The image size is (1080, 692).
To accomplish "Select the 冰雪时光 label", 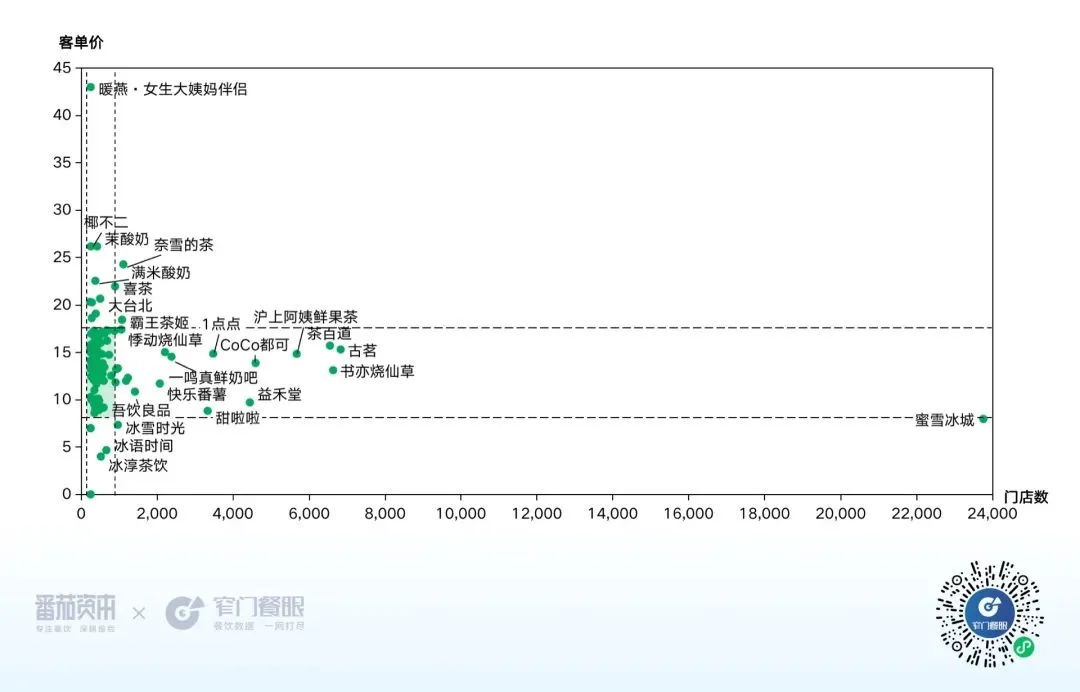I will [x=155, y=428].
